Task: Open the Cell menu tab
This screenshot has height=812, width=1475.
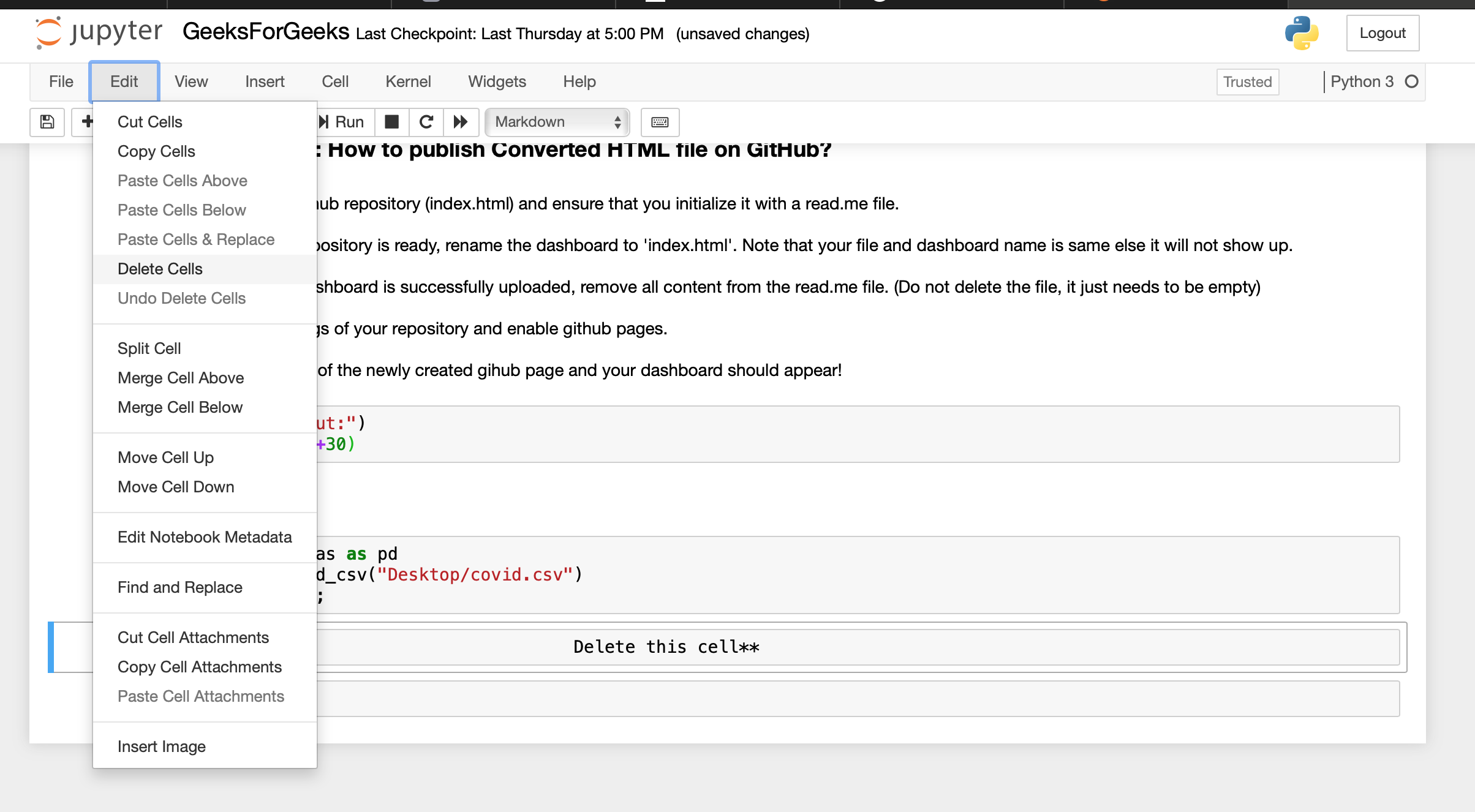Action: pyautogui.click(x=334, y=81)
